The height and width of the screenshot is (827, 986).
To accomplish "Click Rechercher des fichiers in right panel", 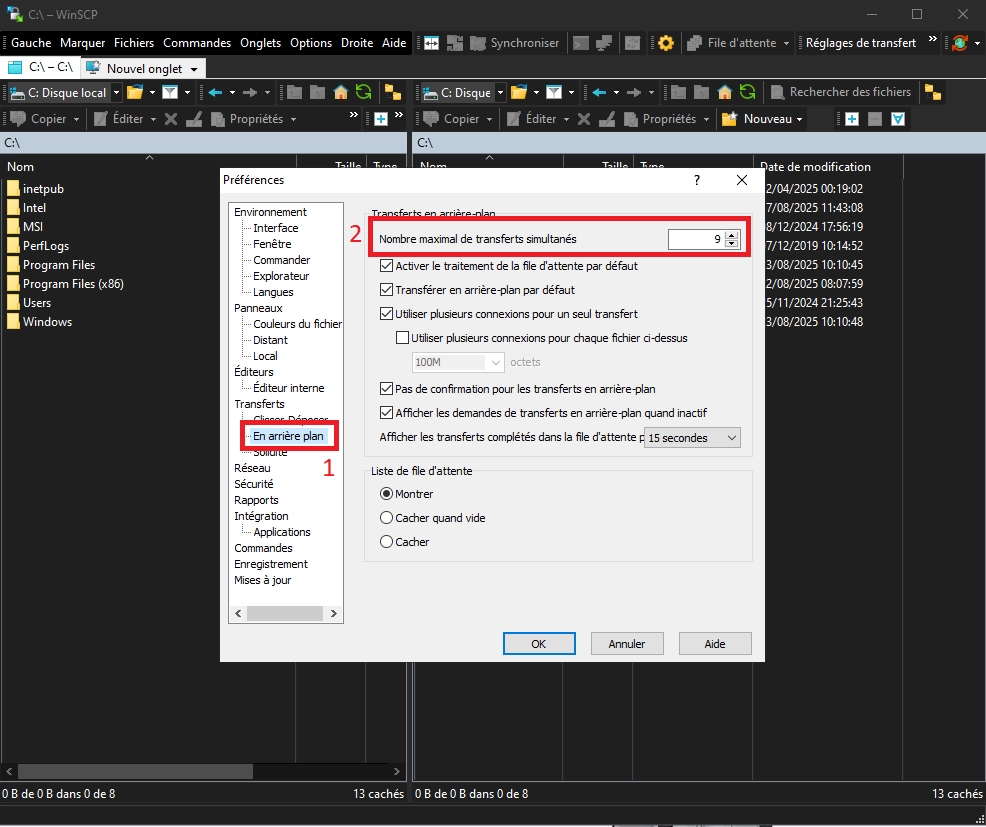I will click(841, 92).
